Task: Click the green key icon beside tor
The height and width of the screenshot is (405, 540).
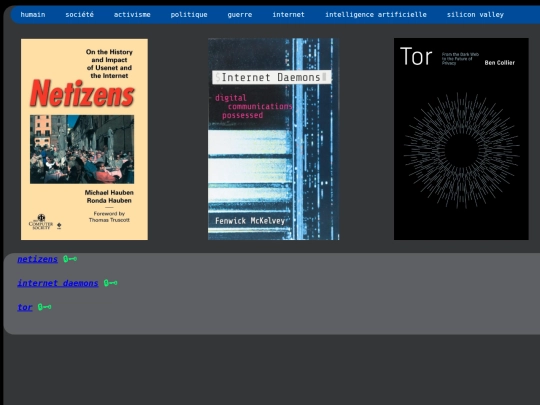Action: [x=44, y=307]
